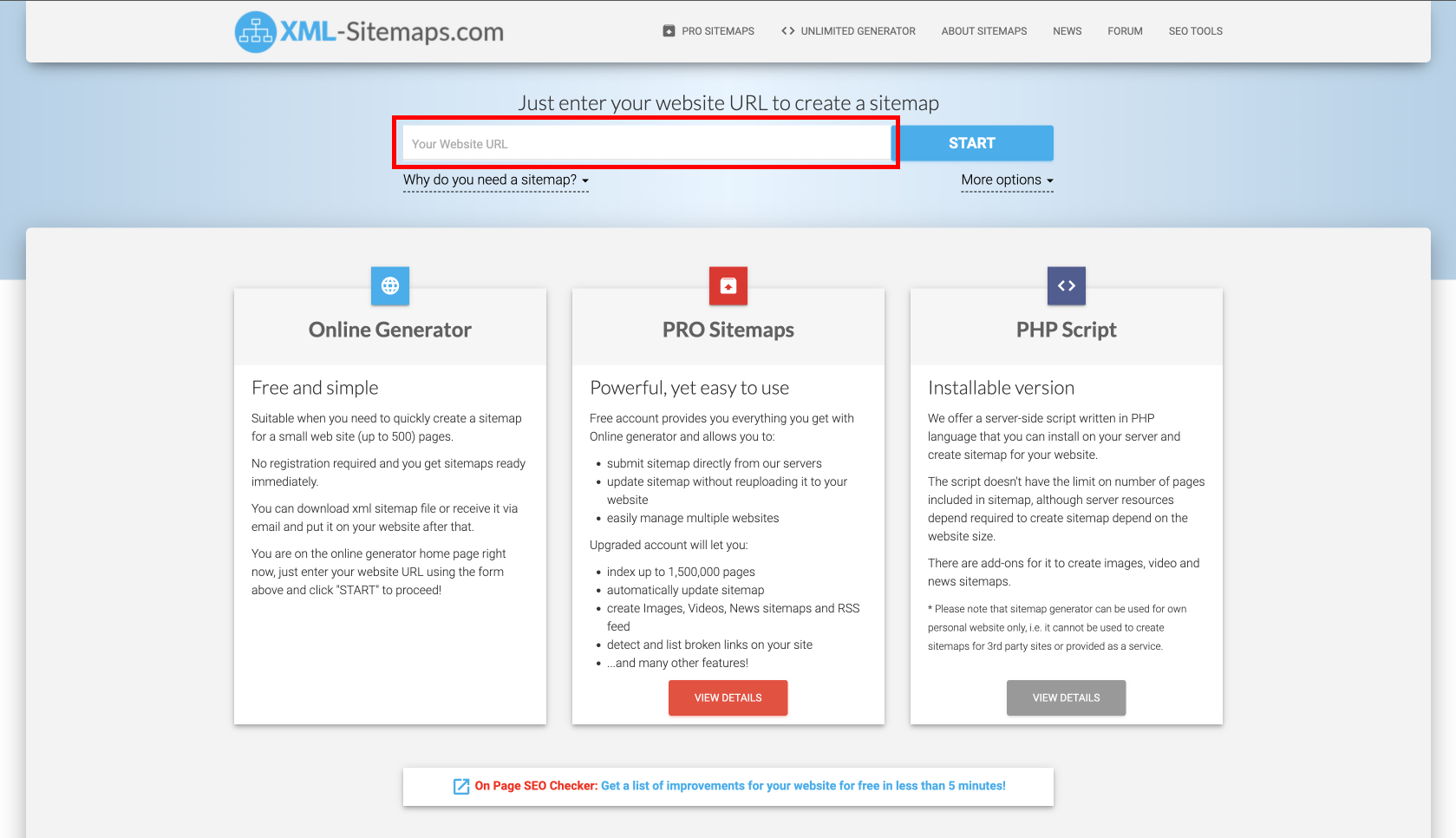Click the submit sitemap directly from servers bullet
Viewport: 1456px width, 838px height.
pos(715,464)
